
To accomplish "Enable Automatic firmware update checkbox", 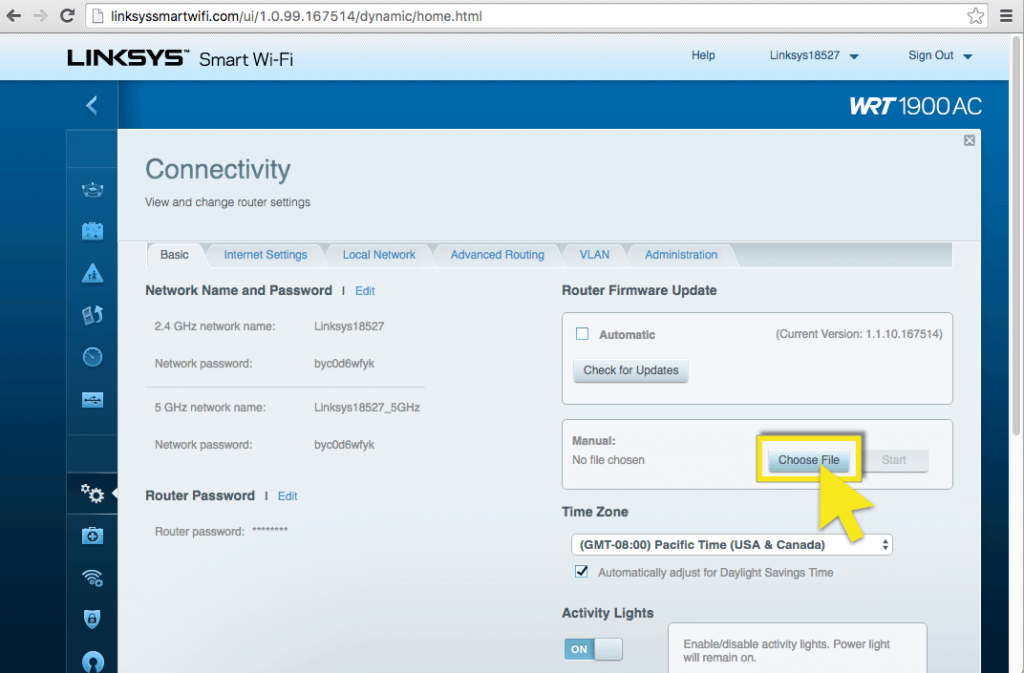I will 582,334.
